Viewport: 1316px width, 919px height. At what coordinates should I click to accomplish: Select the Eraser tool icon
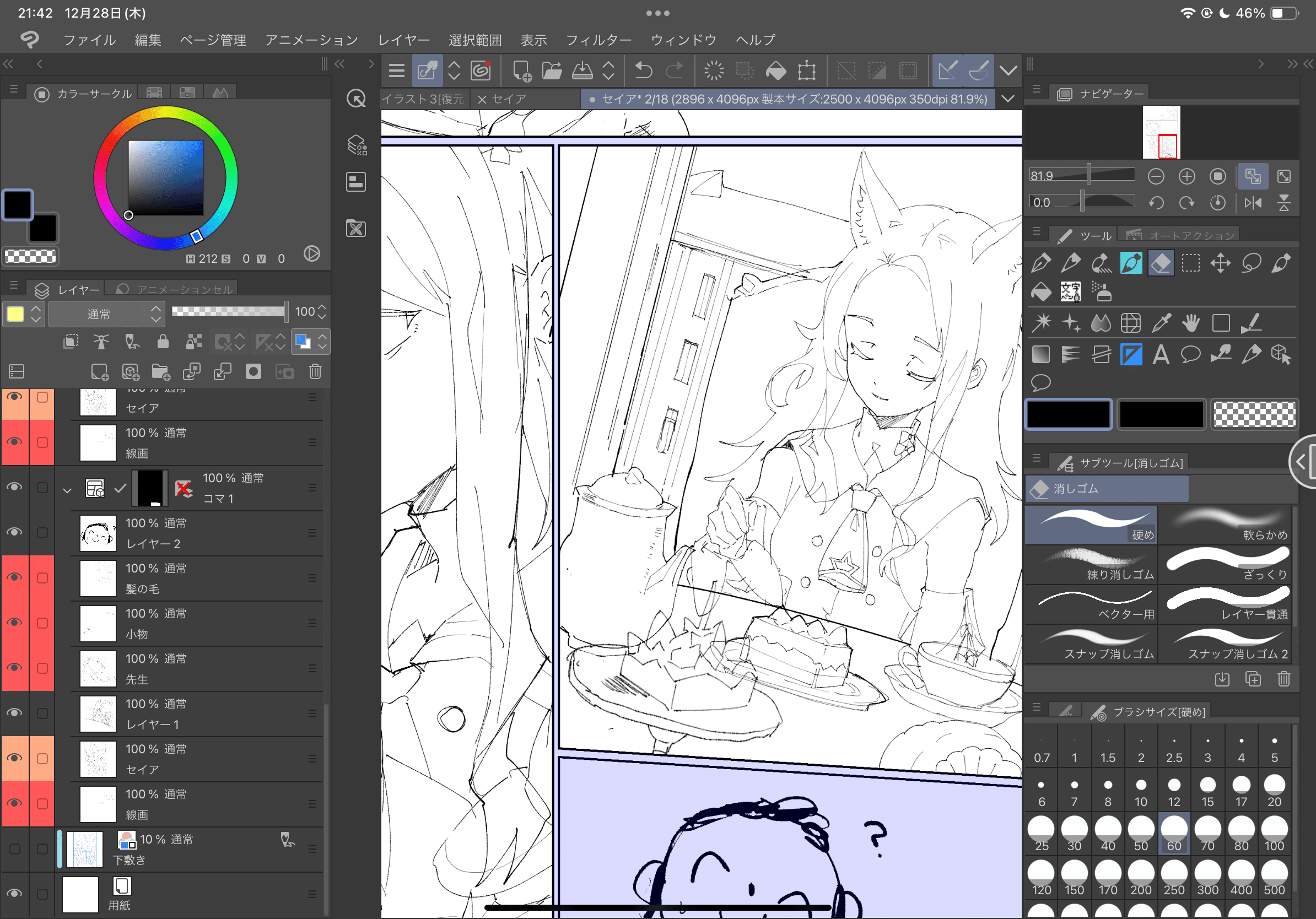(x=1161, y=263)
